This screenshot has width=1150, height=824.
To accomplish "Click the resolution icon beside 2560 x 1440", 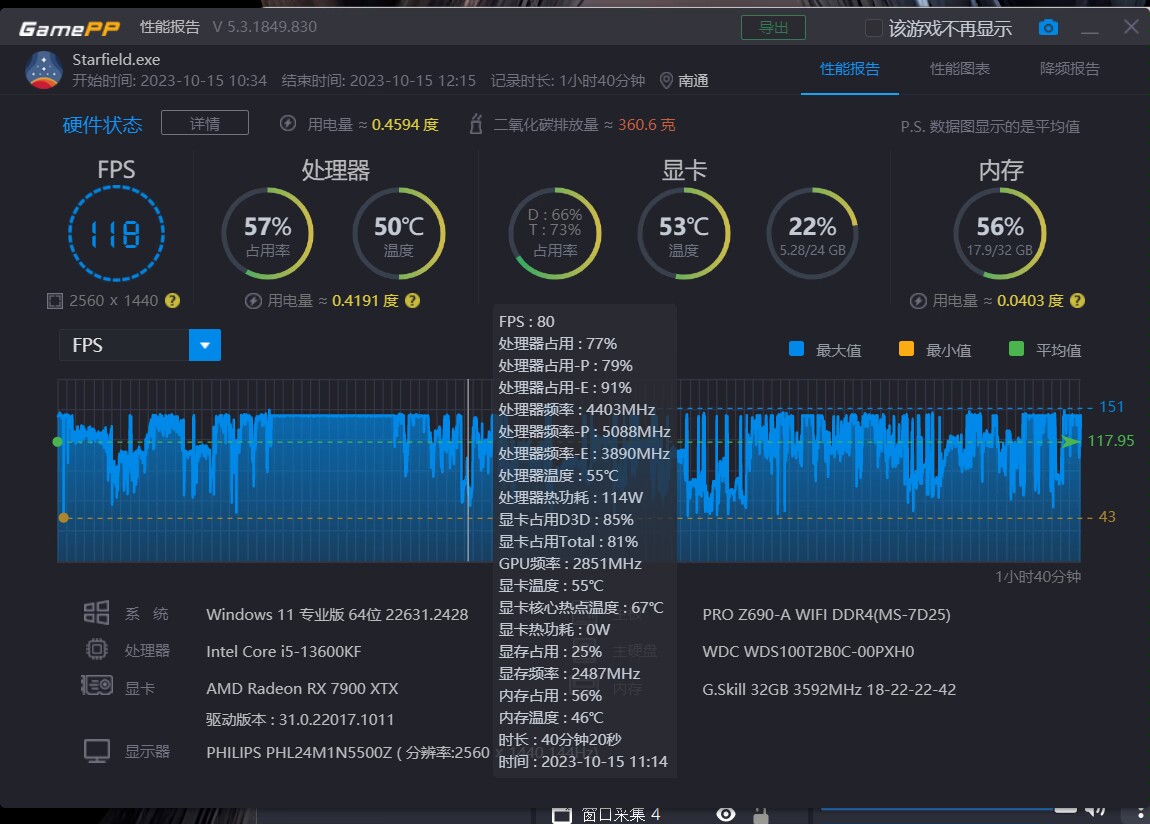I will click(55, 301).
